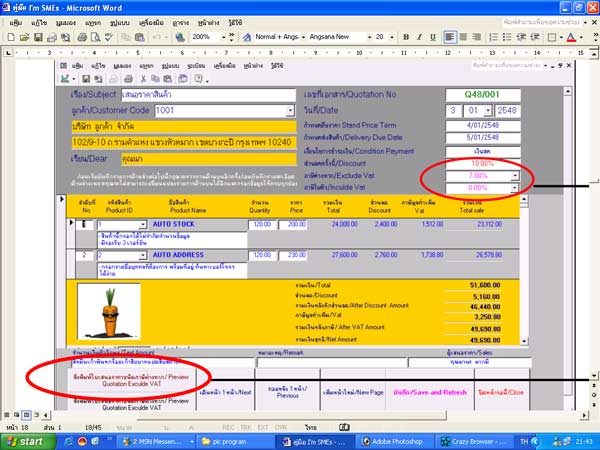Expand the Customer Code 1001 dropdown

290,110
